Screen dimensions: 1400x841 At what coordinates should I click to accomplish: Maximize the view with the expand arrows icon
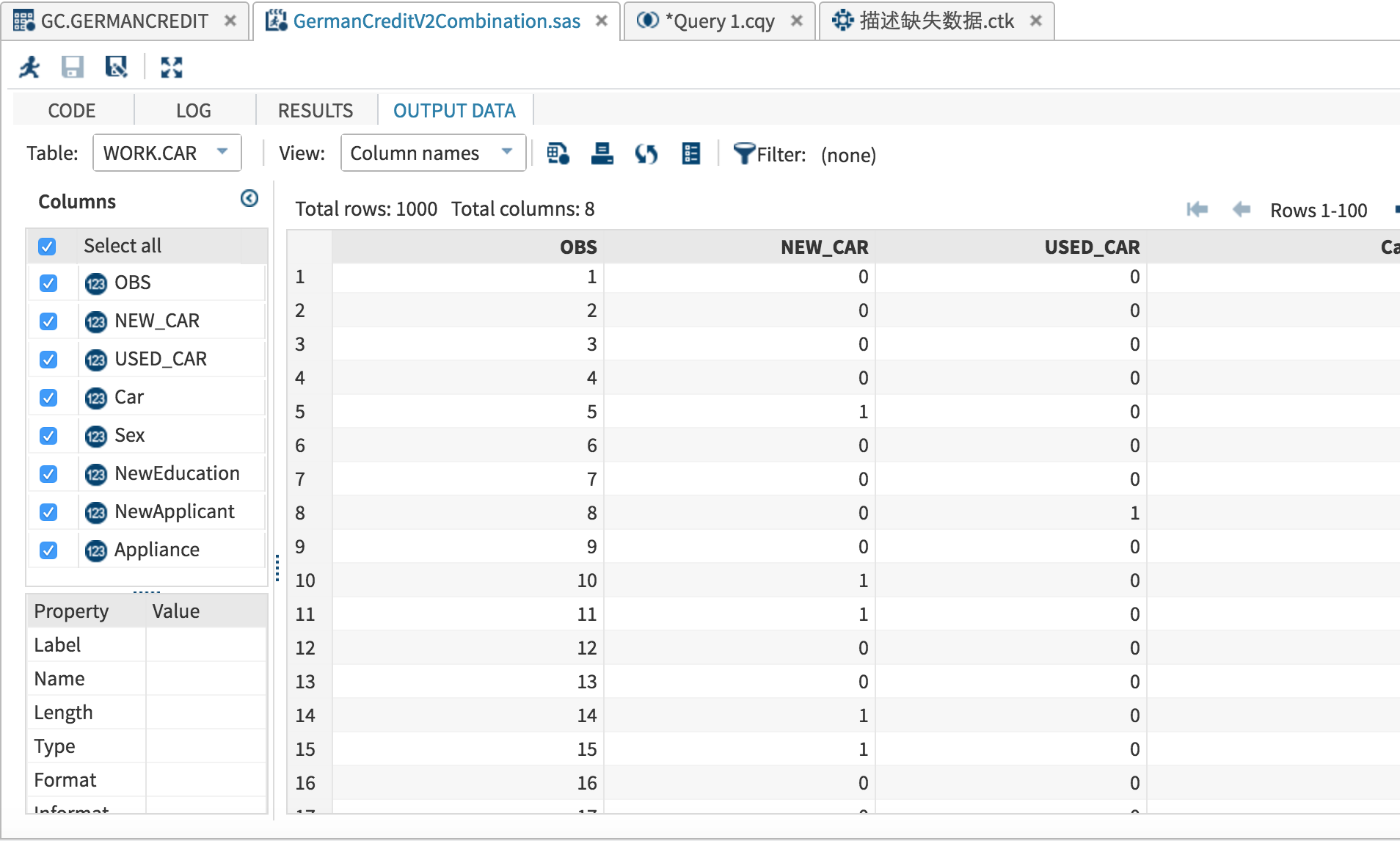pyautogui.click(x=172, y=67)
